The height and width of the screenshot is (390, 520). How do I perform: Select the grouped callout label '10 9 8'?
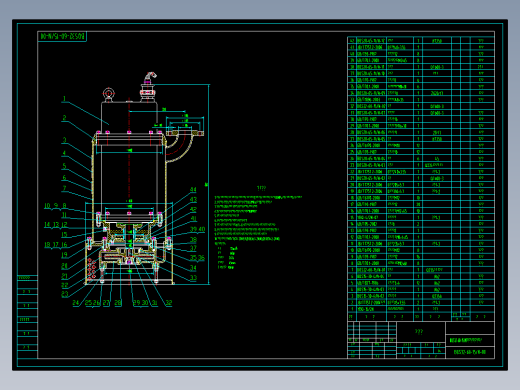coord(55,206)
